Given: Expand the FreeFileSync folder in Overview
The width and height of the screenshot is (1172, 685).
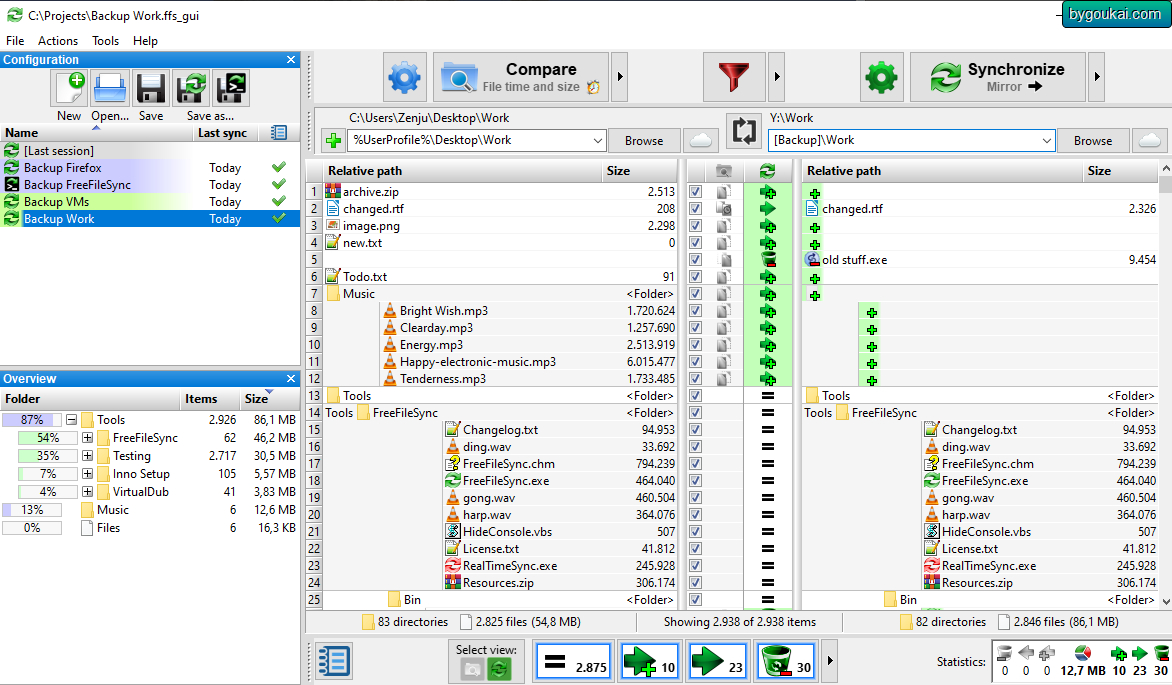Looking at the screenshot, I should click(x=87, y=438).
